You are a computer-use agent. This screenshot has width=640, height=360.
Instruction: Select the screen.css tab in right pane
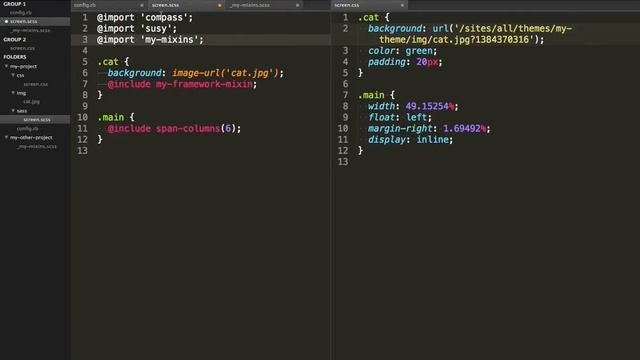347,5
